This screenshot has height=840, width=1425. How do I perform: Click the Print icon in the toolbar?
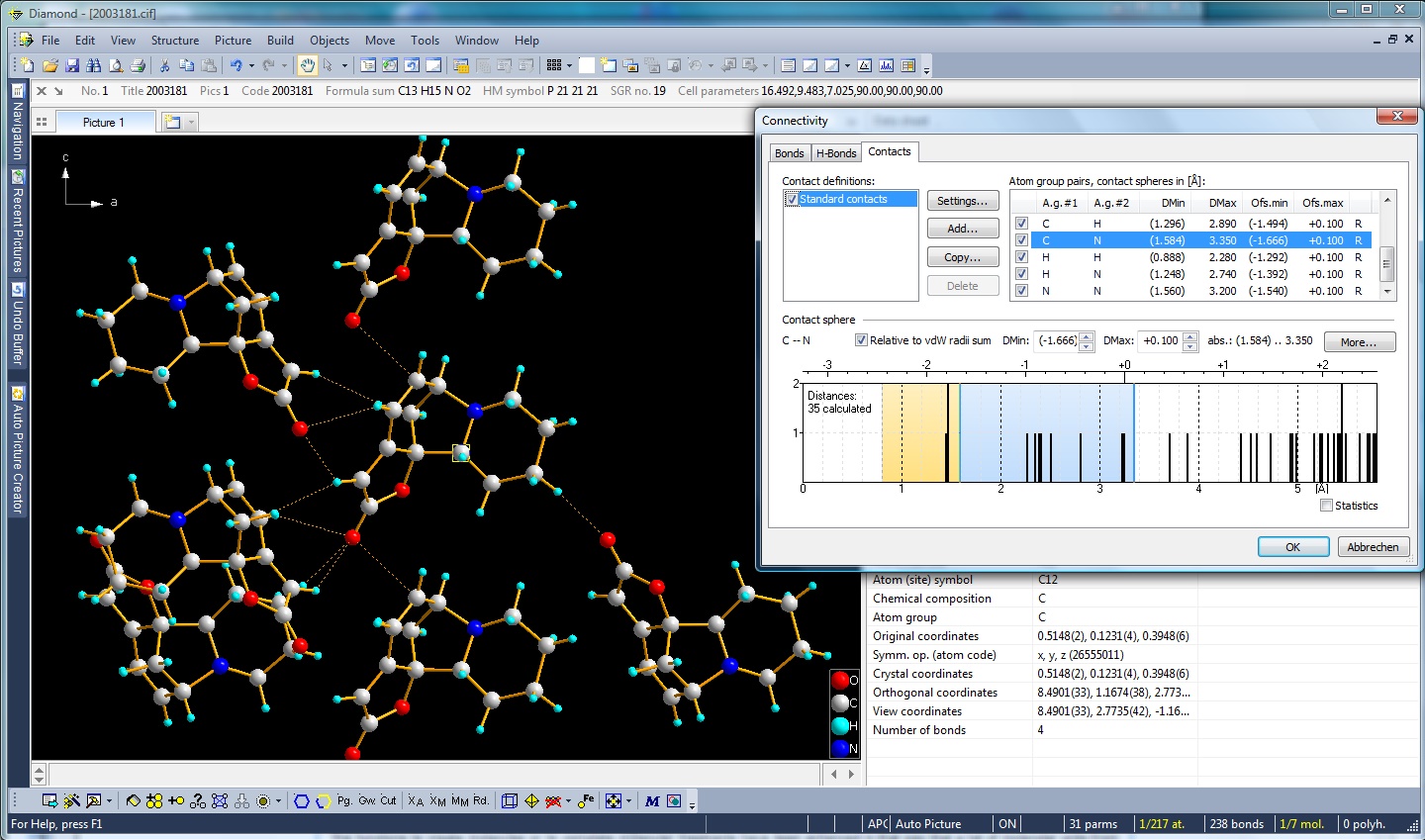pyautogui.click(x=138, y=65)
